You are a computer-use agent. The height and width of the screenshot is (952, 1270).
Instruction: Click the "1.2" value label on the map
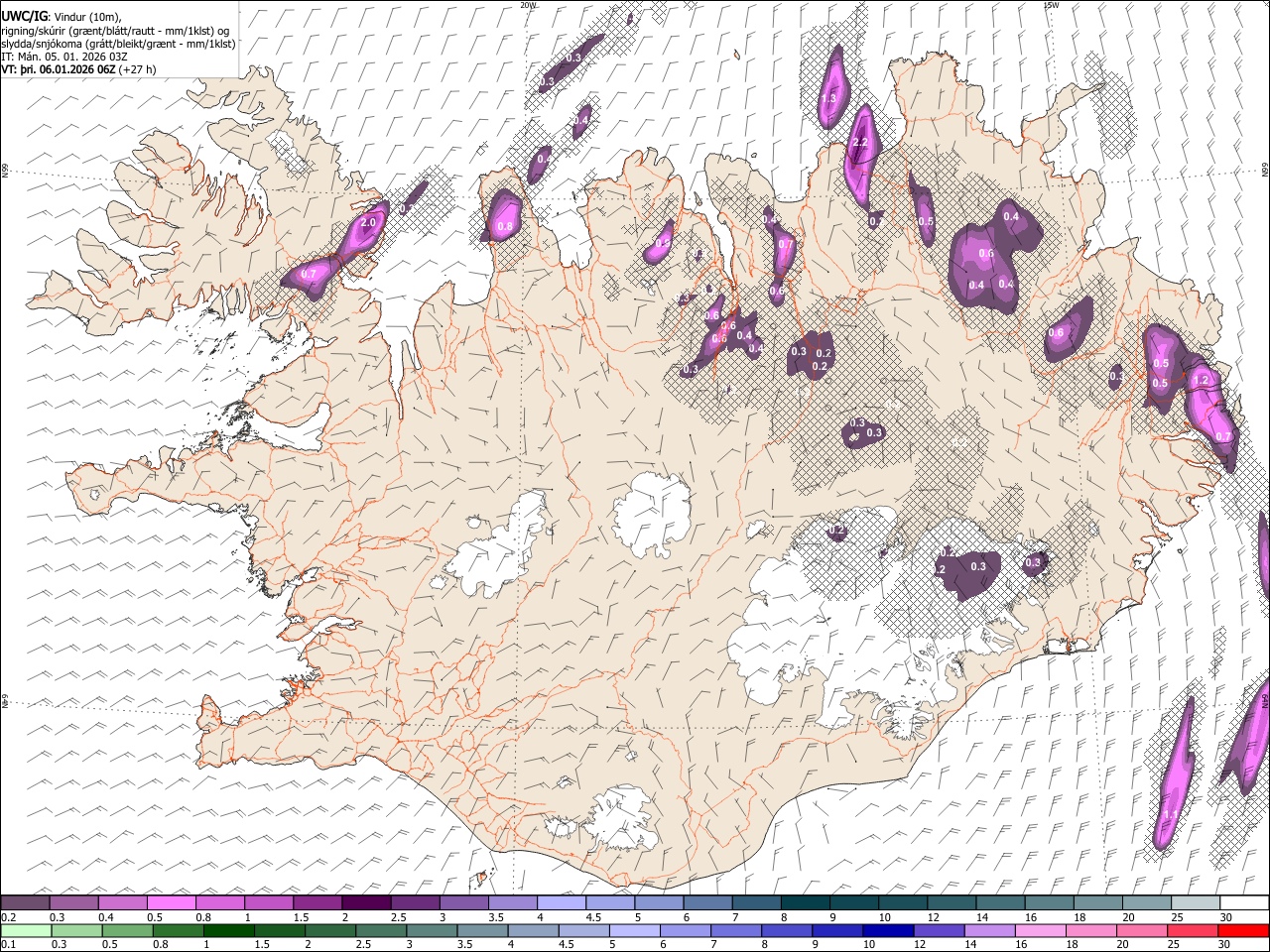[x=1201, y=380]
